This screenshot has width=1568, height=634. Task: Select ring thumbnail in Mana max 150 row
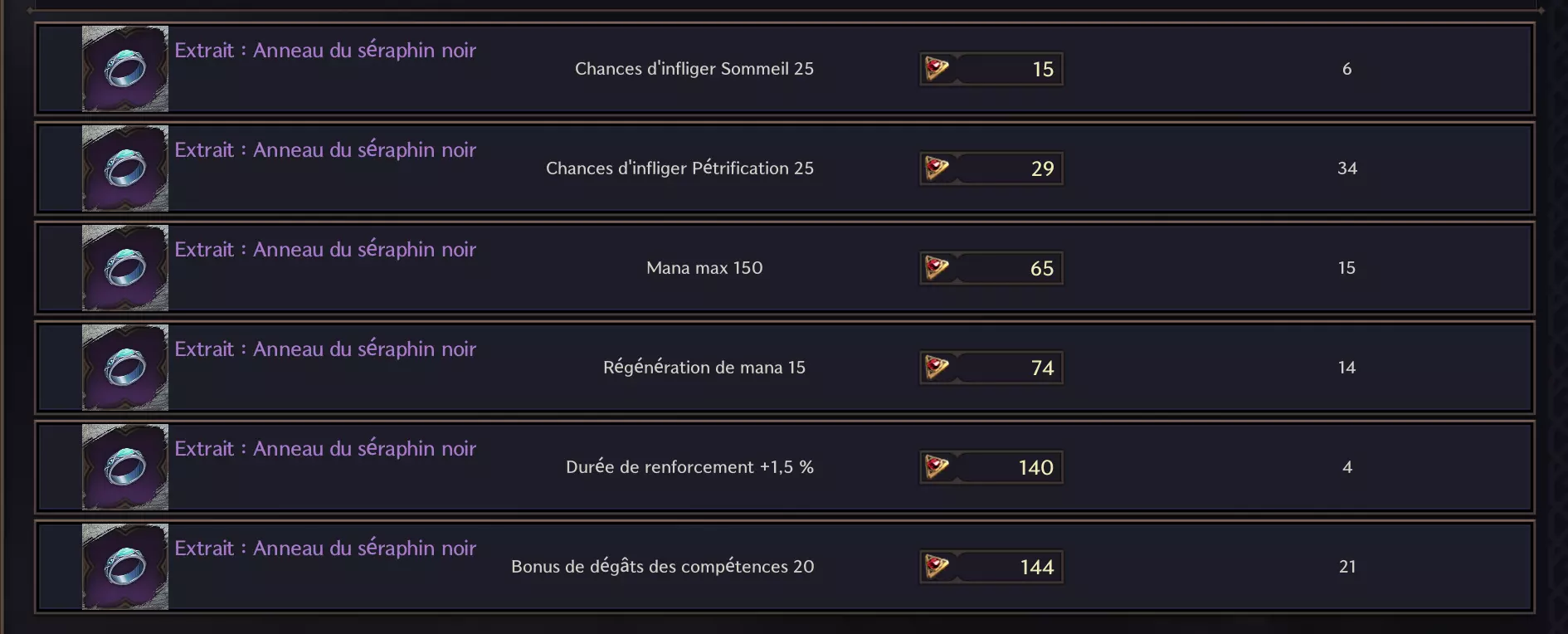(125, 268)
